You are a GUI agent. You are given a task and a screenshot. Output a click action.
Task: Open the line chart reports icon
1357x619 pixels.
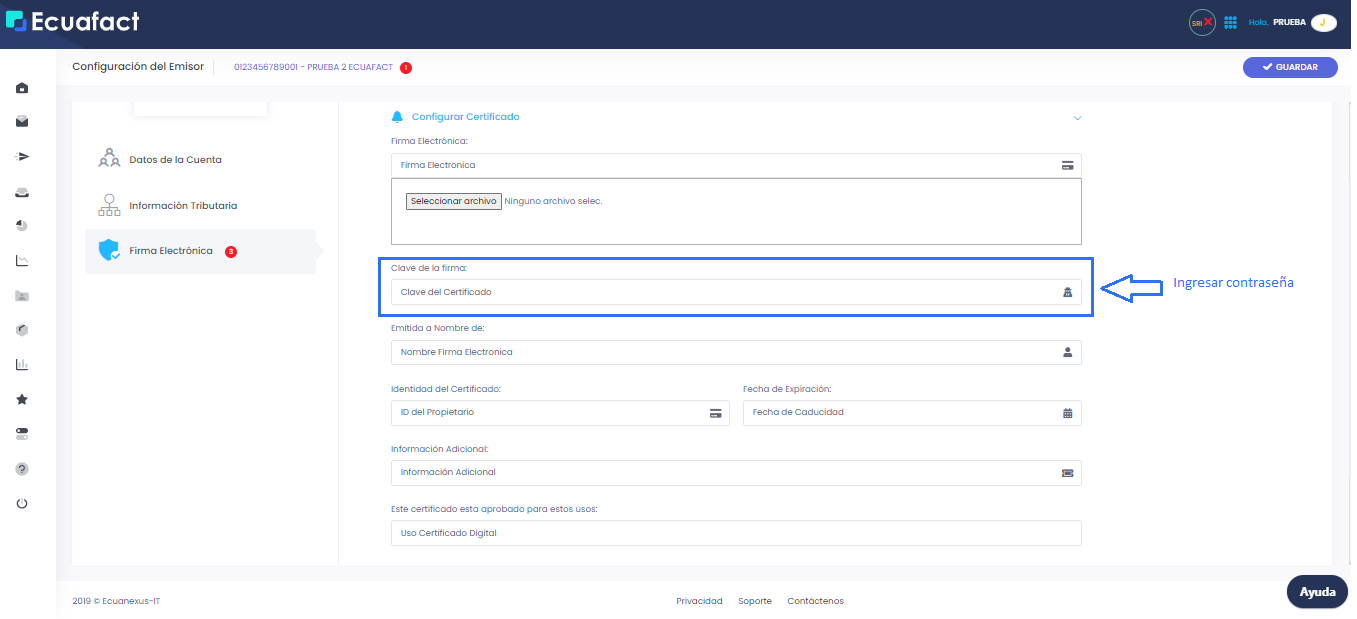click(x=22, y=259)
